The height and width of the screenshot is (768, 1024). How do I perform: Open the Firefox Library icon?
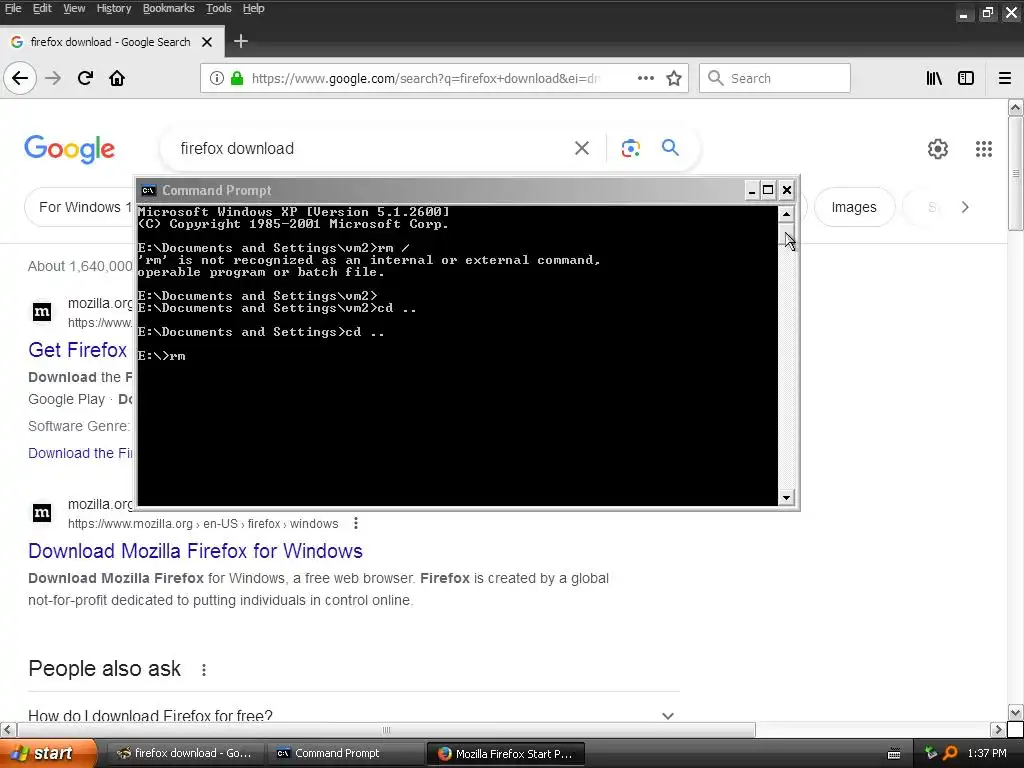[934, 78]
